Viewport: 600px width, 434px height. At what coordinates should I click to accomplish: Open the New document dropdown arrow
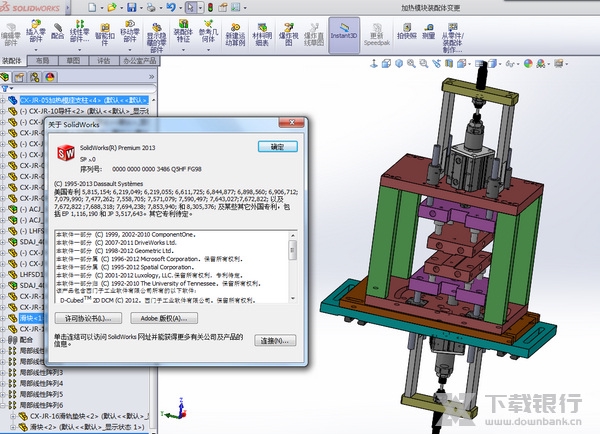click(101, 8)
